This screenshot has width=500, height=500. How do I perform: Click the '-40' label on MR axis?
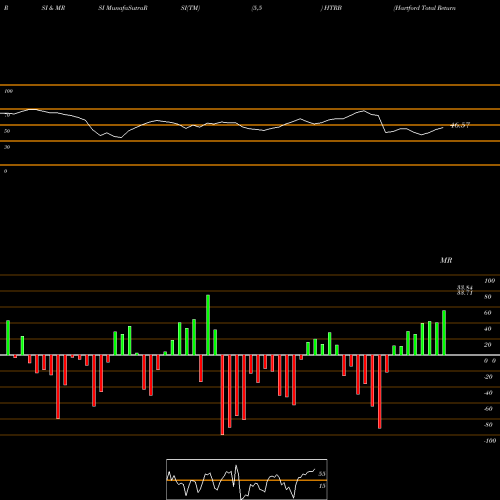488,393
